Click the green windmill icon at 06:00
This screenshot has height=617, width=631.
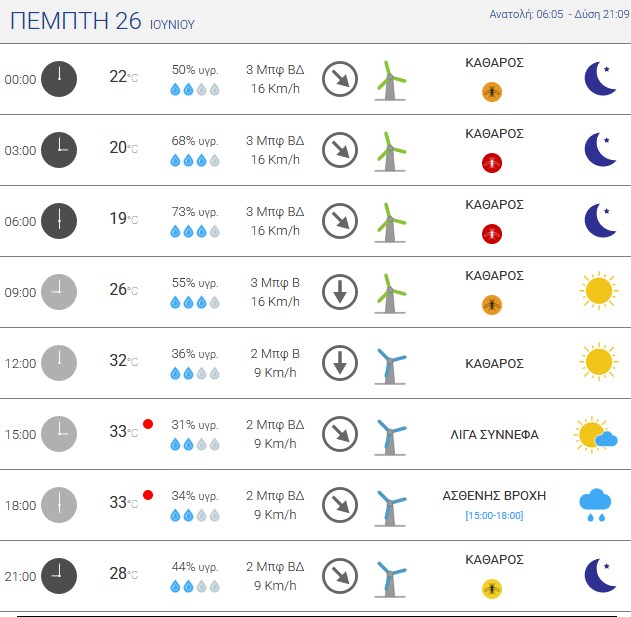point(390,222)
